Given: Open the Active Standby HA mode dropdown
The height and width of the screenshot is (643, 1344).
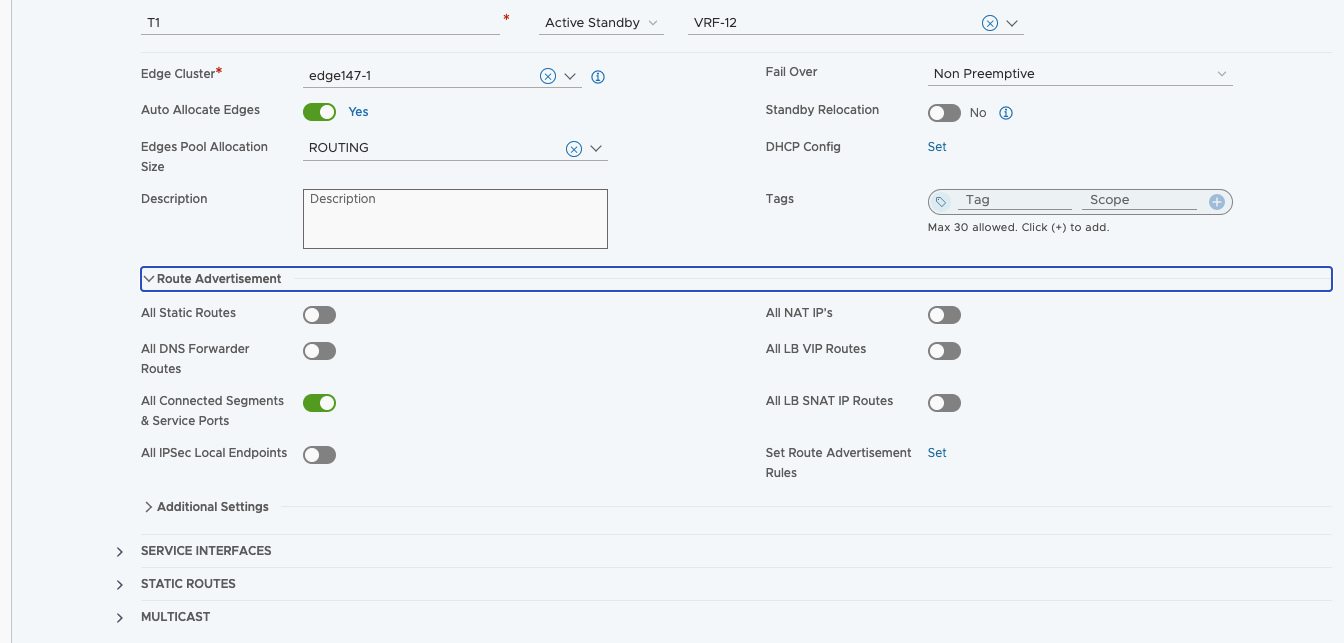Looking at the screenshot, I should point(600,23).
